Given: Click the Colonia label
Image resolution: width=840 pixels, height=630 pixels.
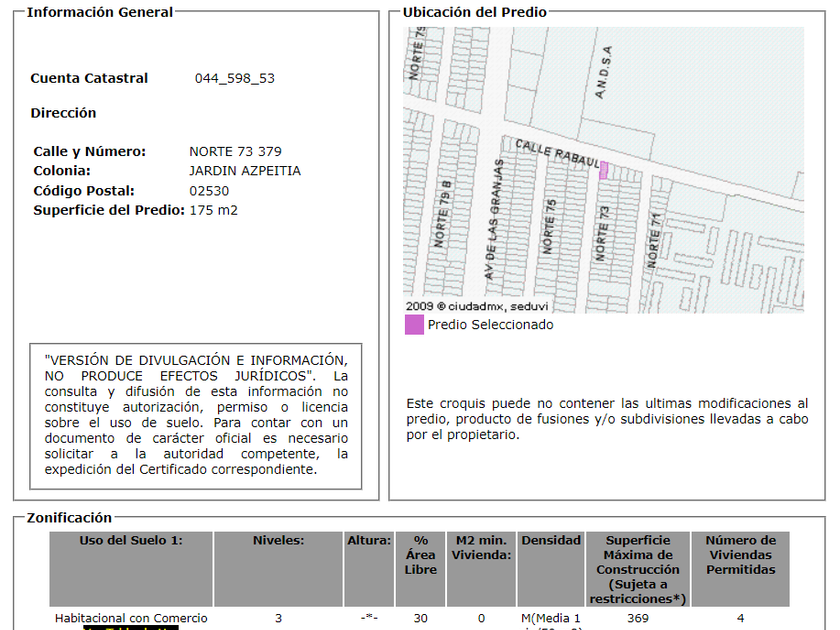Looking at the screenshot, I should tap(62, 171).
